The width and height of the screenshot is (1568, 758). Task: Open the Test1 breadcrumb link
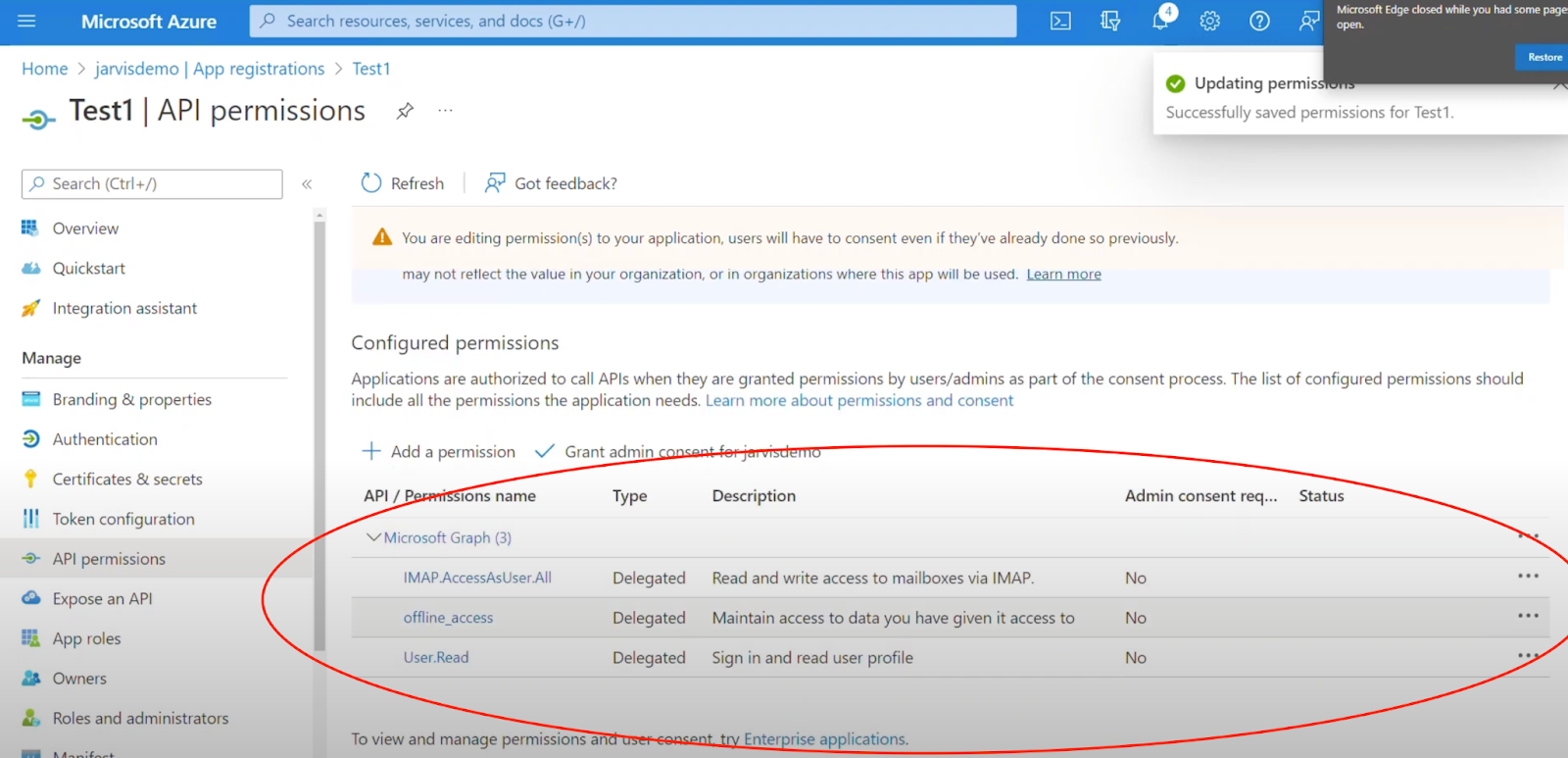coord(371,69)
